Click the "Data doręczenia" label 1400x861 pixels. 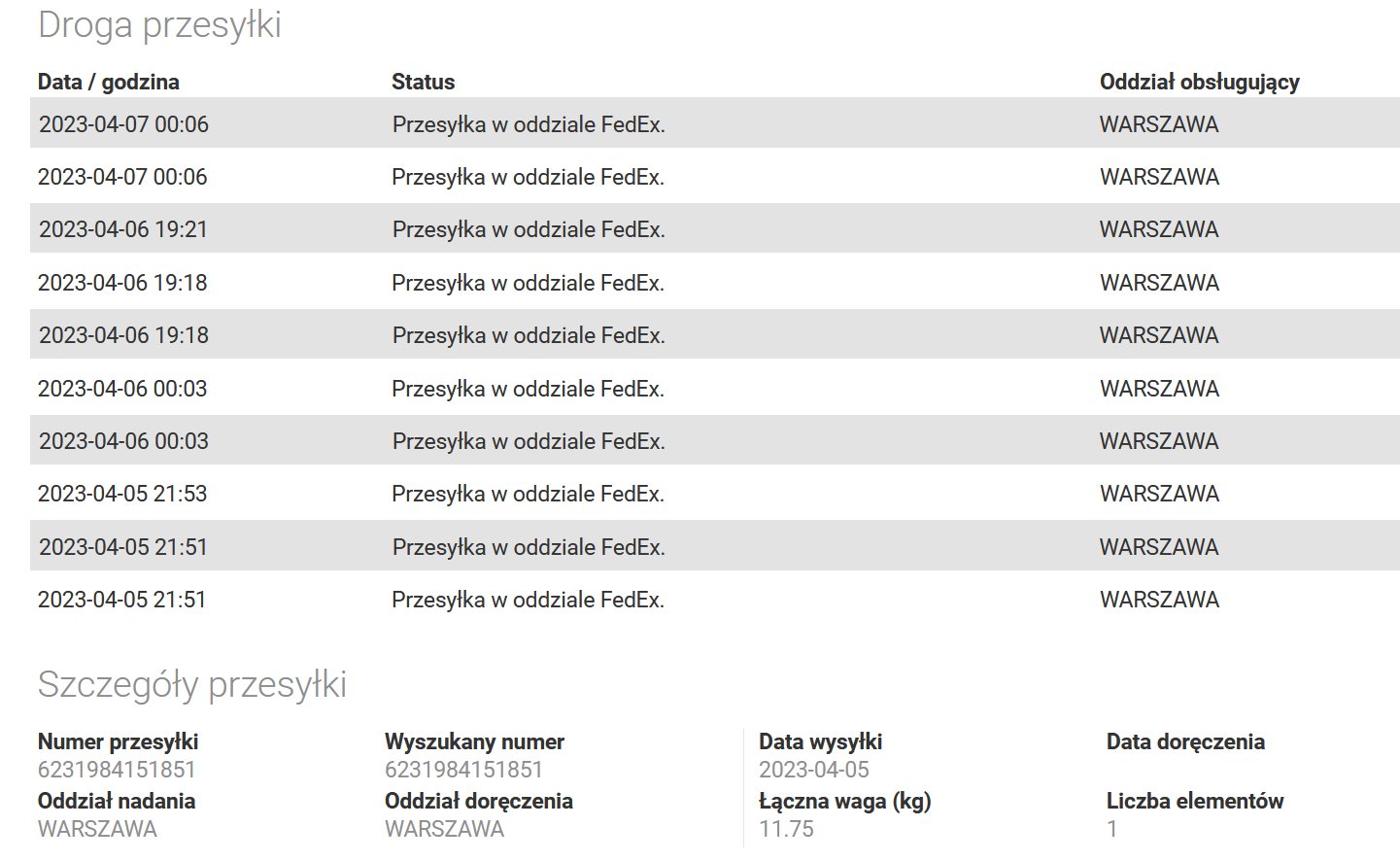(1185, 741)
